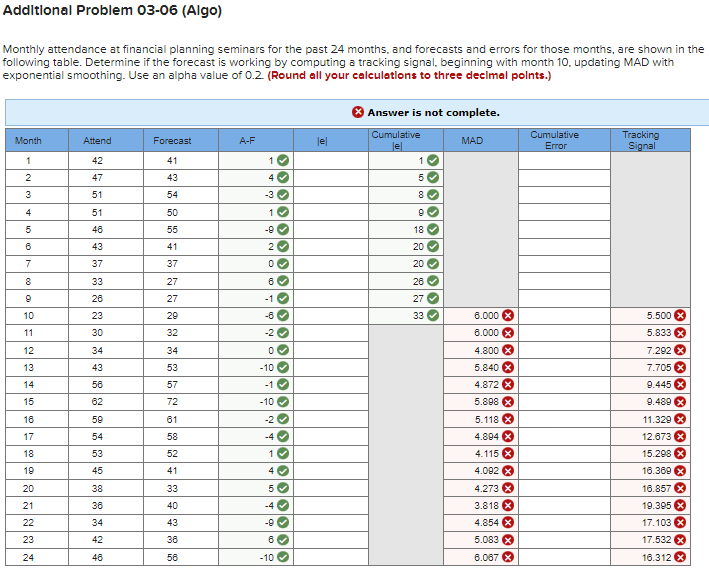The width and height of the screenshot is (709, 573).
Task: Select the MAD field showing 4.894
Action: (x=481, y=436)
